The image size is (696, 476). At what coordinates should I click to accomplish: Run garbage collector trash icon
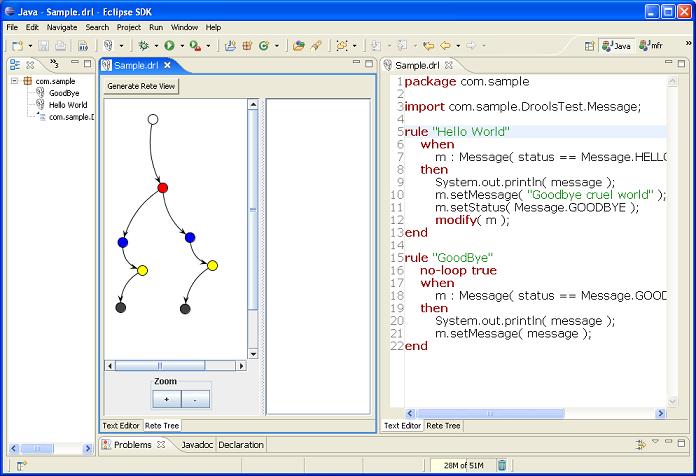501,464
